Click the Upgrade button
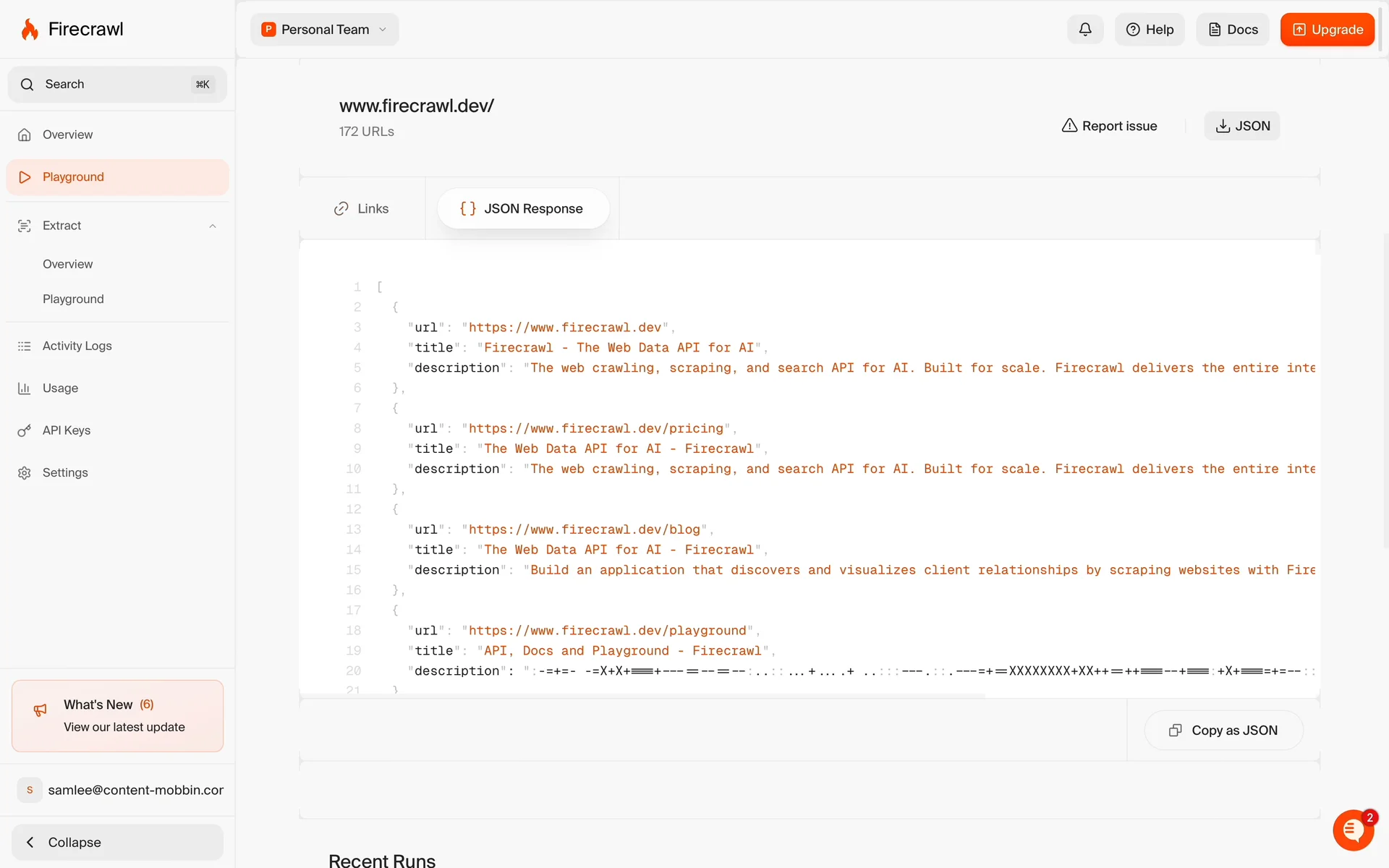Image resolution: width=1389 pixels, height=868 pixels. (x=1327, y=30)
